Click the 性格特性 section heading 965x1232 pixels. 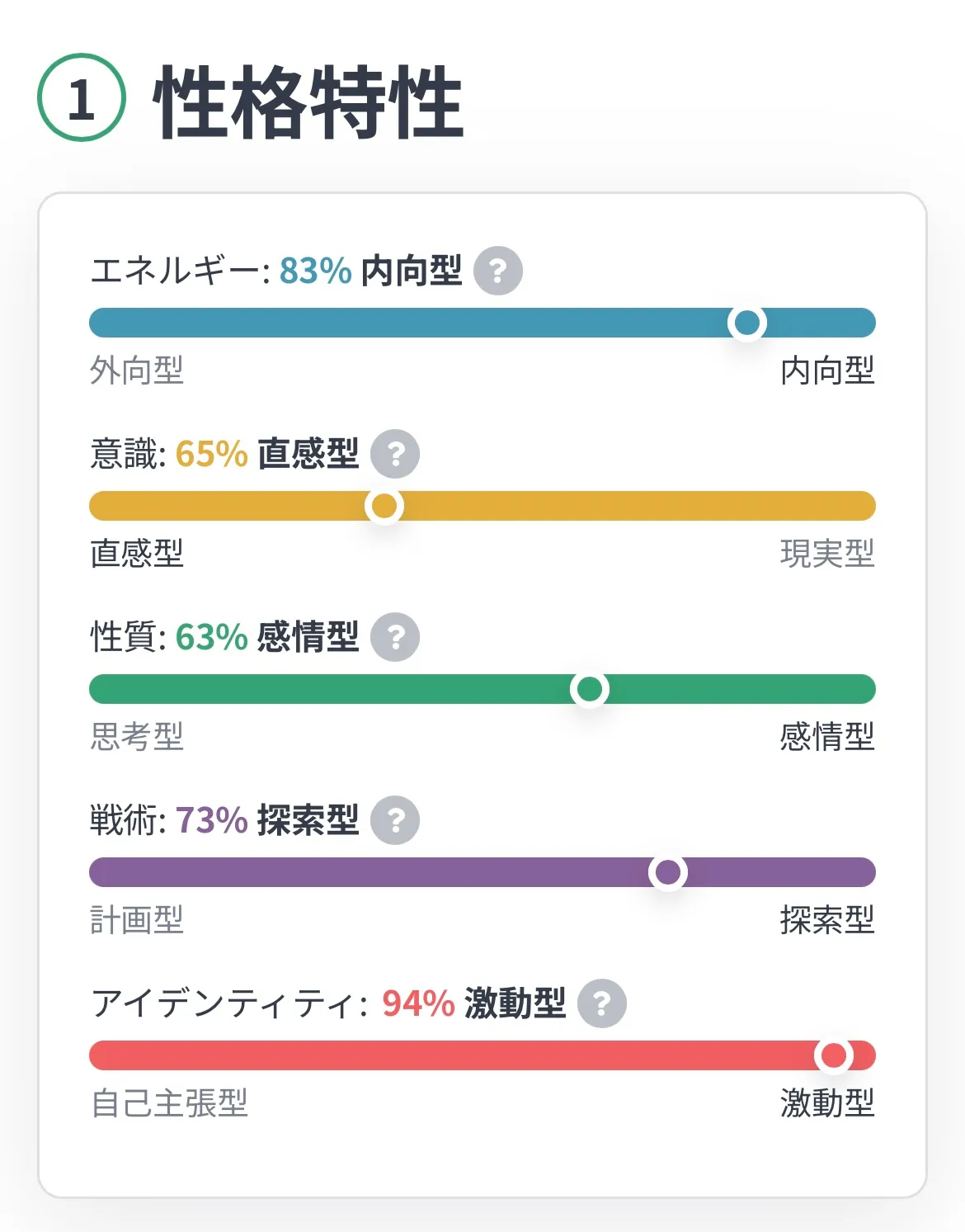pos(308,101)
